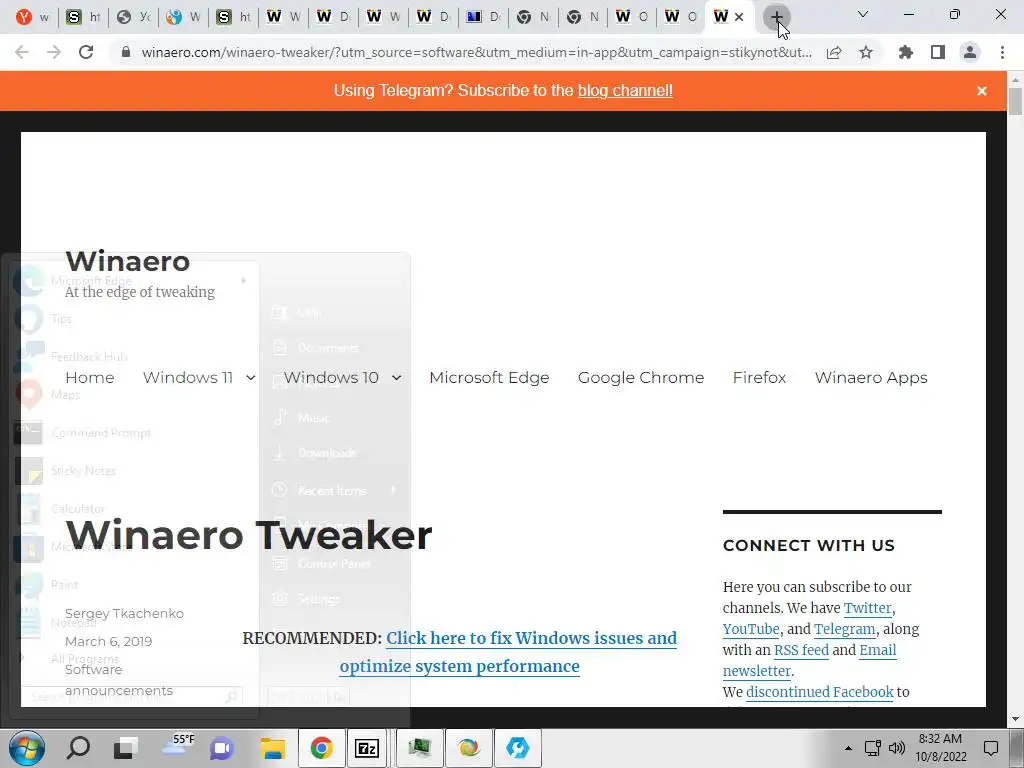Click the browser forward arrow

pyautogui.click(x=54, y=52)
